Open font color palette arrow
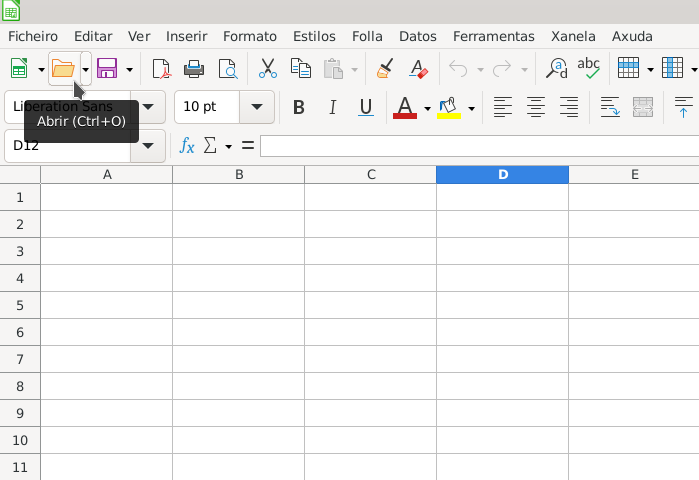699x480 pixels. [427, 108]
